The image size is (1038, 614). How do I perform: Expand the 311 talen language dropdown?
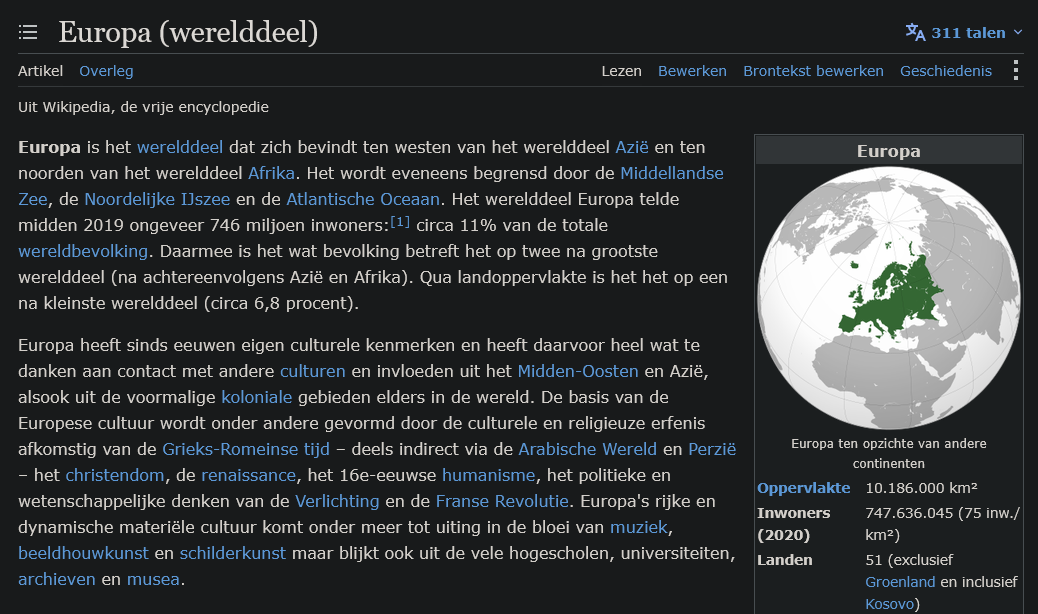coord(964,32)
